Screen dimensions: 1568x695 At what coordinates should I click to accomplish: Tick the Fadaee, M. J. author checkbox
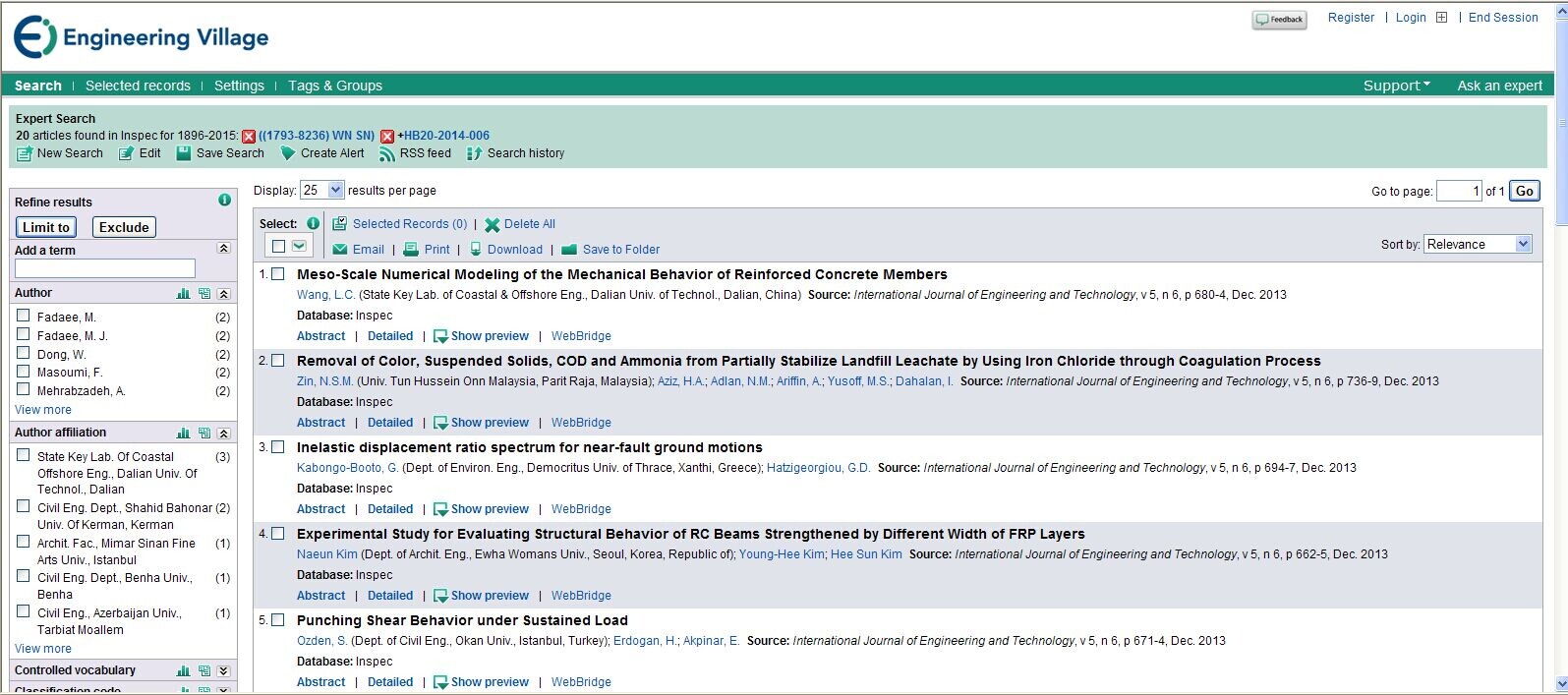coord(24,334)
